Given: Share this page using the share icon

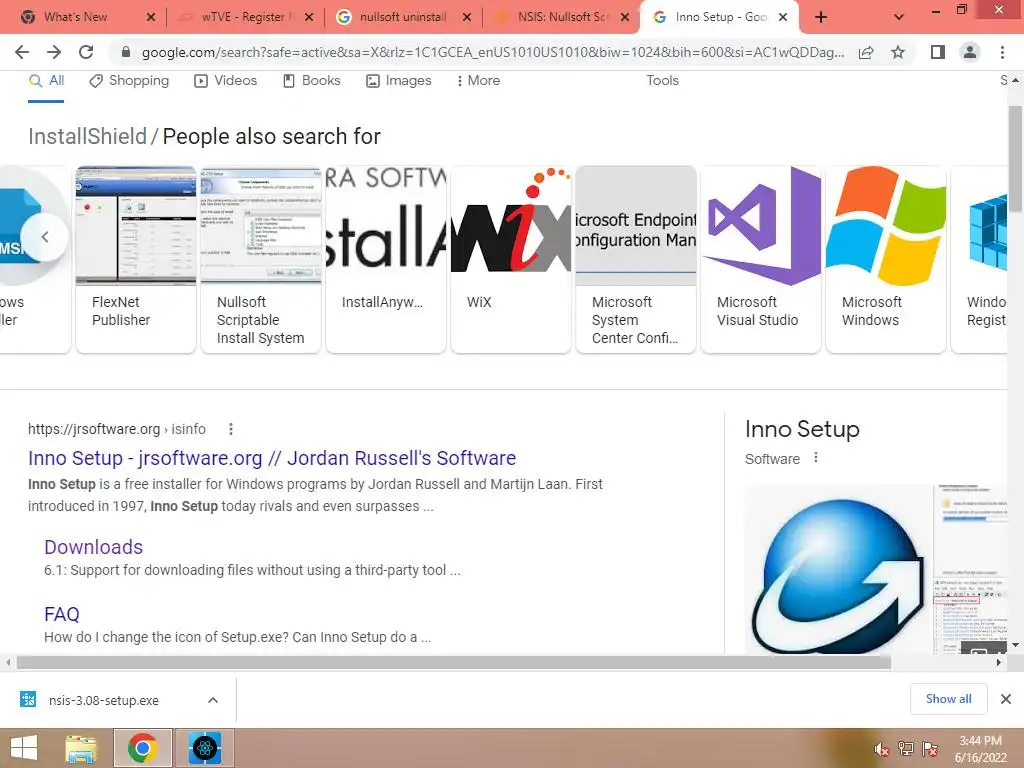Looking at the screenshot, I should [x=866, y=52].
